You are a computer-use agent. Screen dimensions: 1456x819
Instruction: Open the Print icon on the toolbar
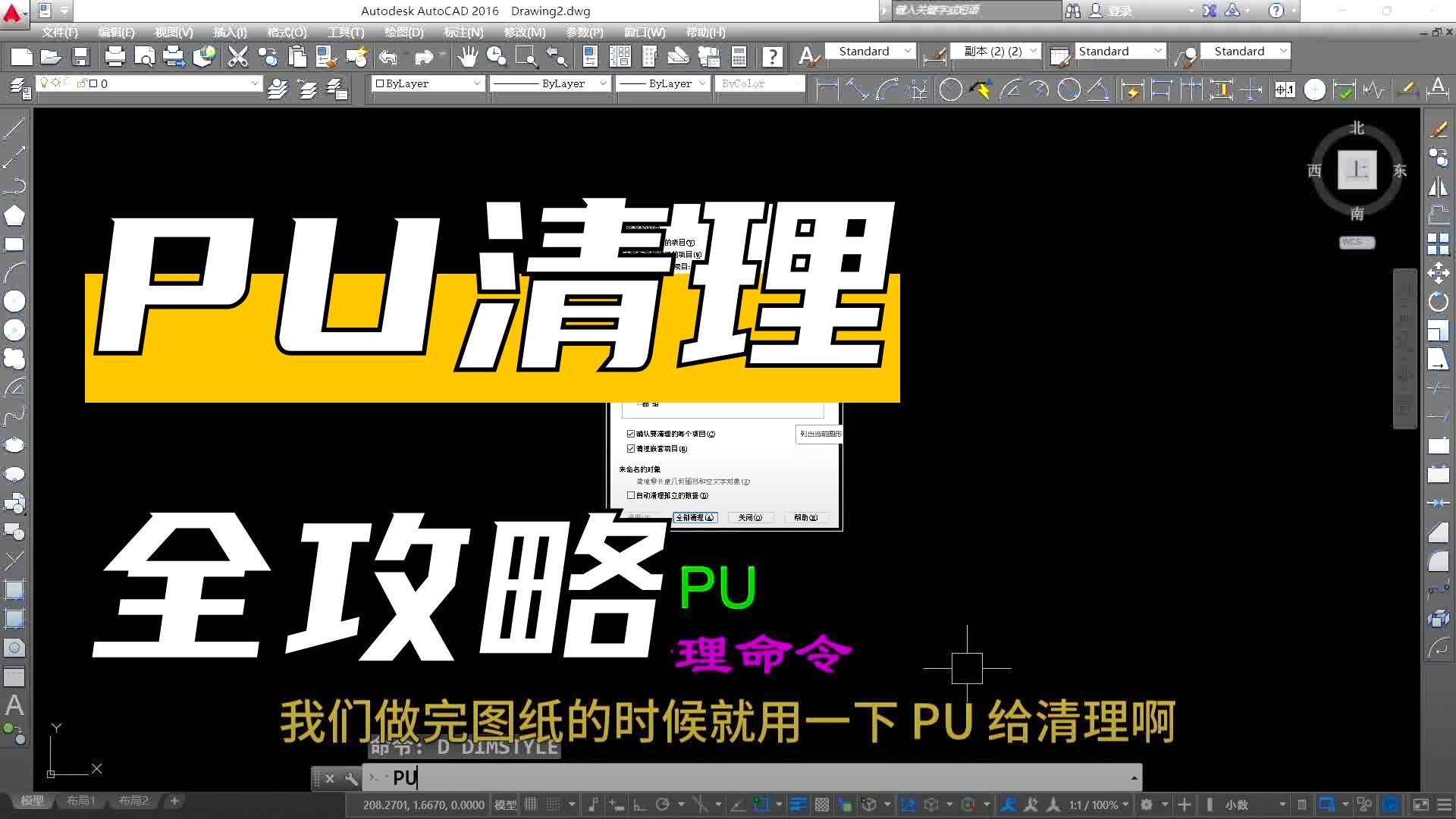tap(115, 56)
